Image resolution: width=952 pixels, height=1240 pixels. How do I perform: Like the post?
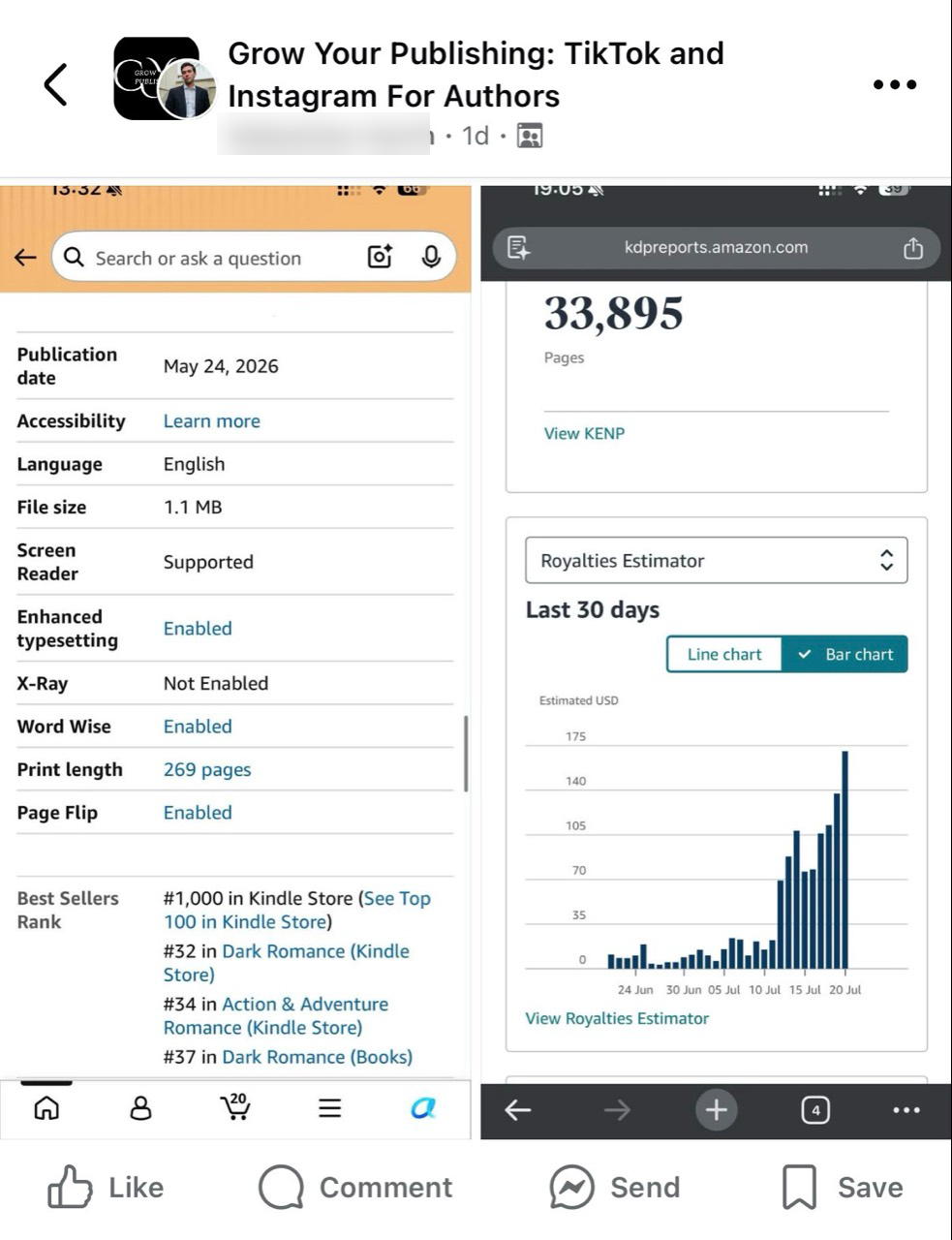(x=106, y=1188)
